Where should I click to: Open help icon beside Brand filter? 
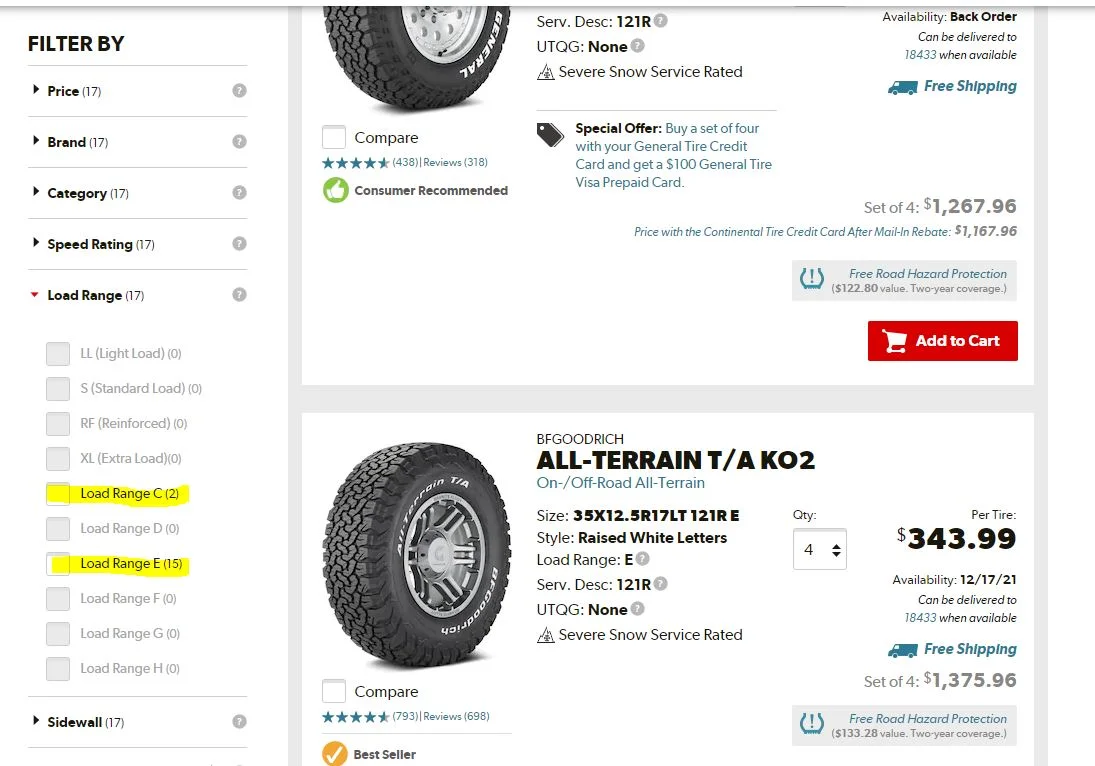click(x=239, y=142)
